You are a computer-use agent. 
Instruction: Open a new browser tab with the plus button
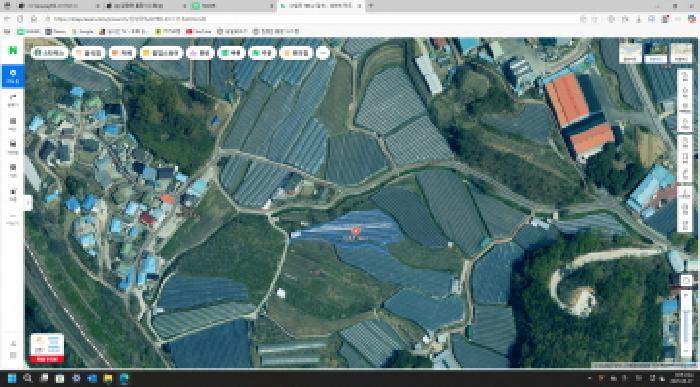(370, 6)
